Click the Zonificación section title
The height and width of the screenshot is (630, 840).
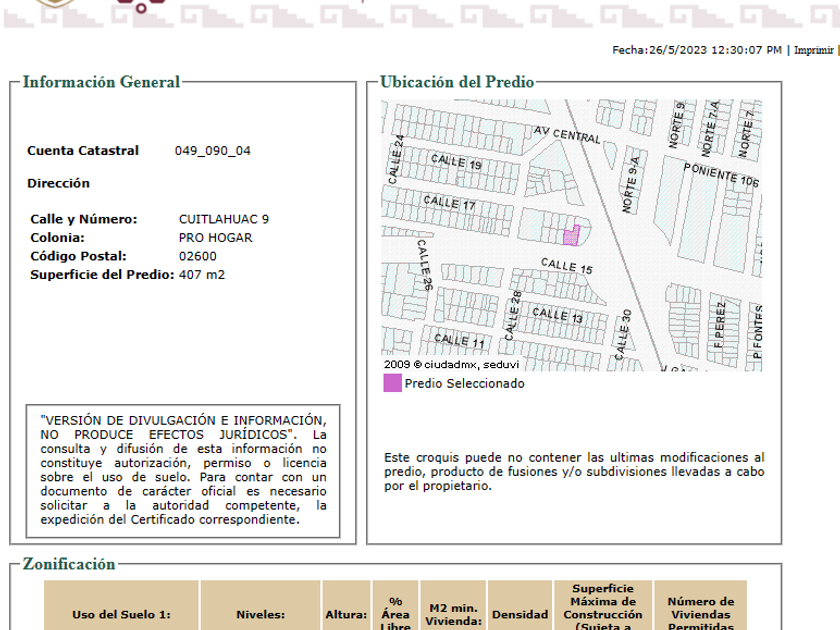69,564
